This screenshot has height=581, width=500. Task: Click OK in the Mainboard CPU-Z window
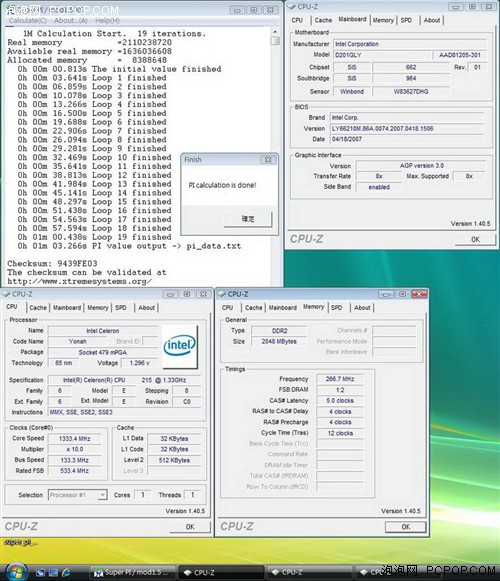[475, 239]
